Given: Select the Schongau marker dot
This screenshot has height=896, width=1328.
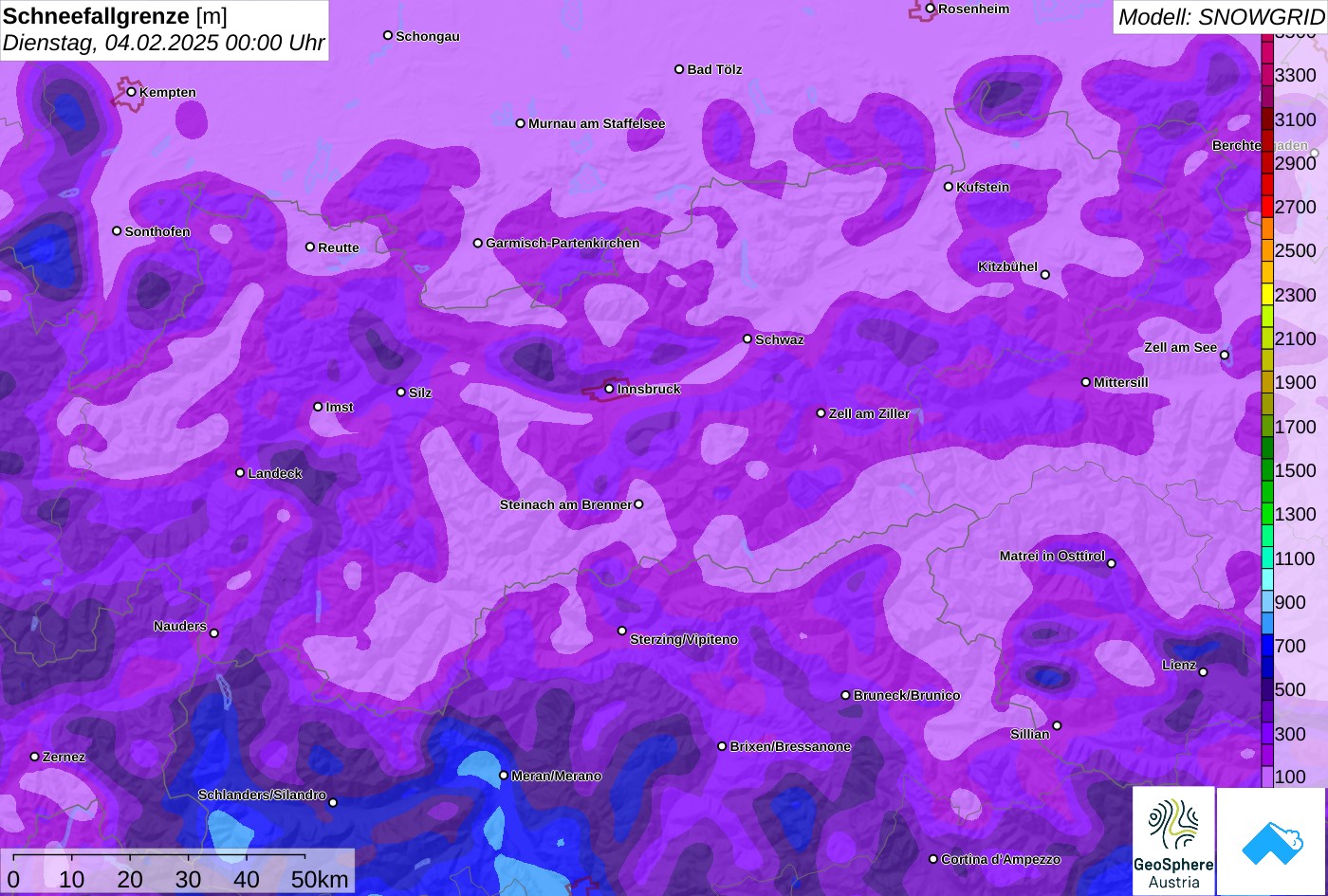Looking at the screenshot, I should [x=388, y=36].
